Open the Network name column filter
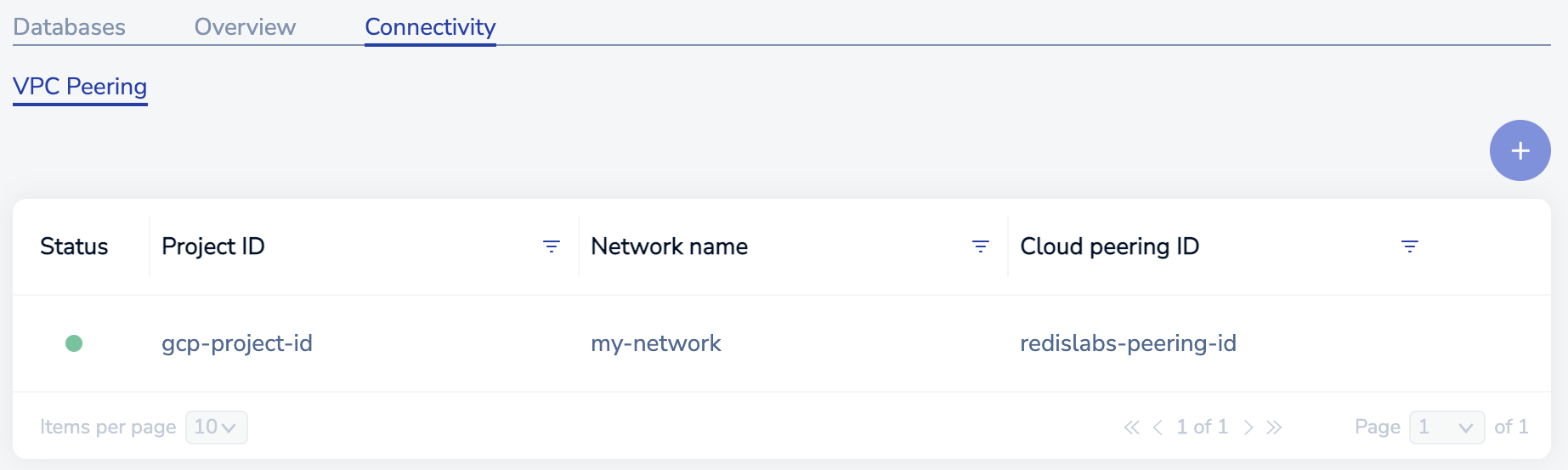The height and width of the screenshot is (470, 1568). [981, 246]
